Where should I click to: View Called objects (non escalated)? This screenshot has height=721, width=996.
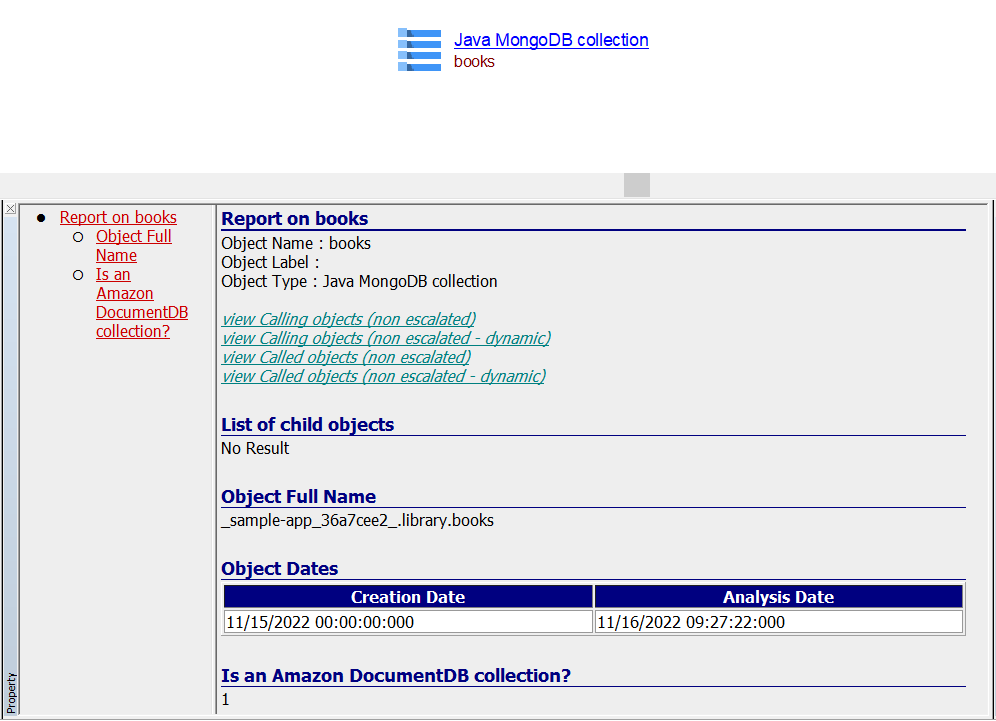click(x=346, y=357)
